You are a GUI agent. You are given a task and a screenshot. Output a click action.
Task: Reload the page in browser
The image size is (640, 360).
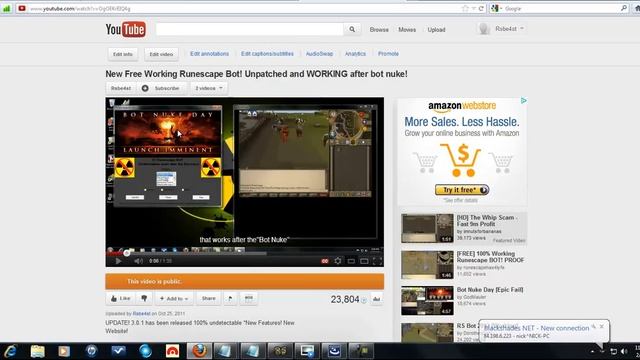click(x=481, y=9)
